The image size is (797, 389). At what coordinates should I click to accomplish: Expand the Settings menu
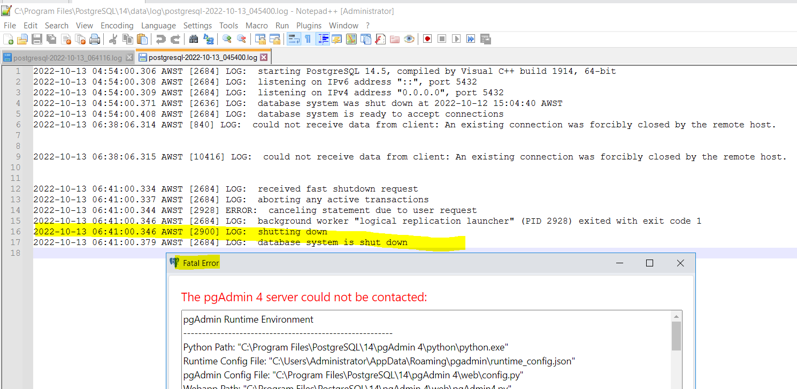pos(198,25)
